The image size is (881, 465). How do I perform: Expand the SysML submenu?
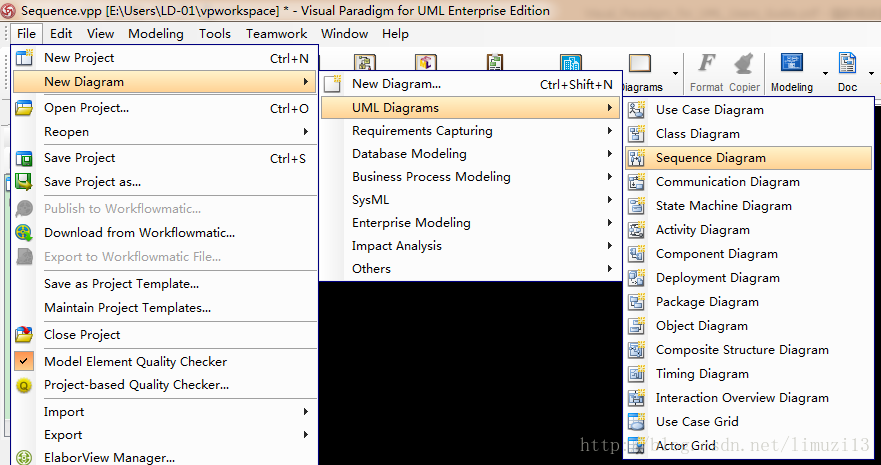pos(610,200)
